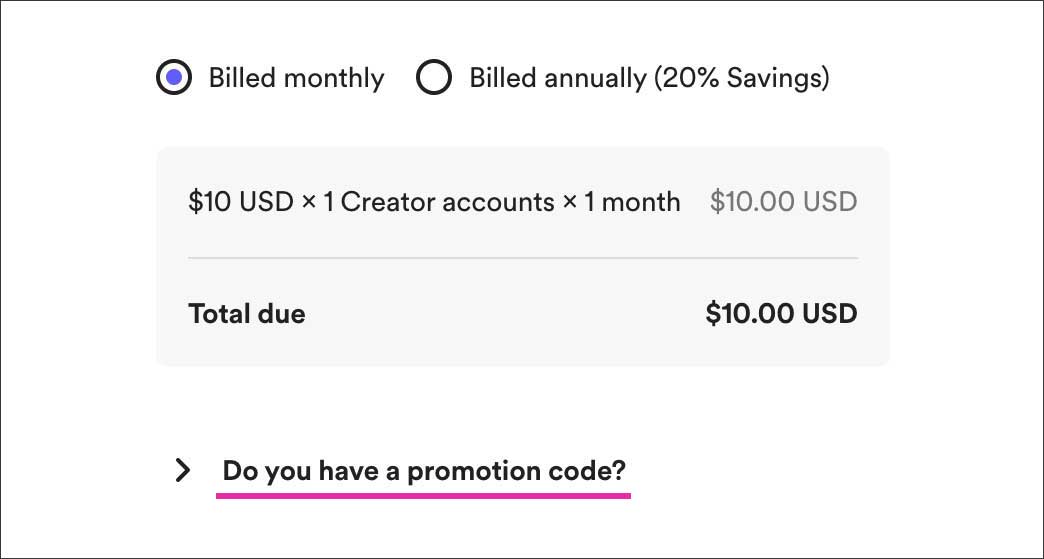Screen dimensions: 1044x559
Task: Click the second multiplication sign before "1 month"
Action: [570, 203]
